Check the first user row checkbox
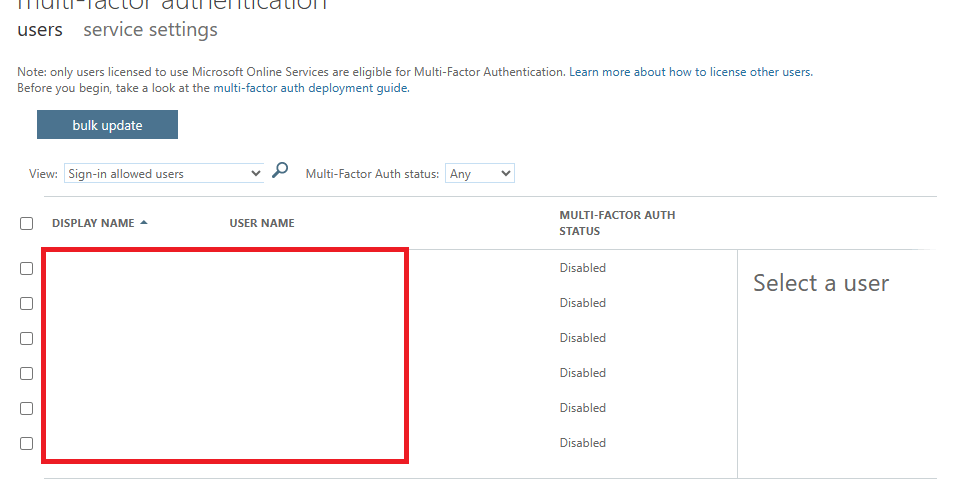This screenshot has width=957, height=483. (x=26, y=269)
